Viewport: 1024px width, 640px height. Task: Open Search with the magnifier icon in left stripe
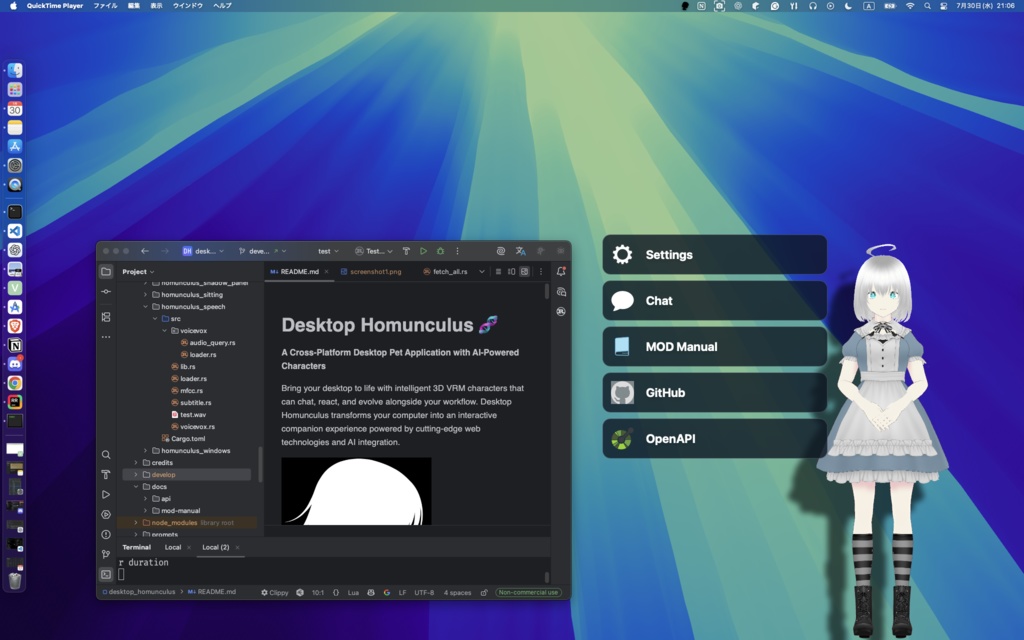pos(106,454)
